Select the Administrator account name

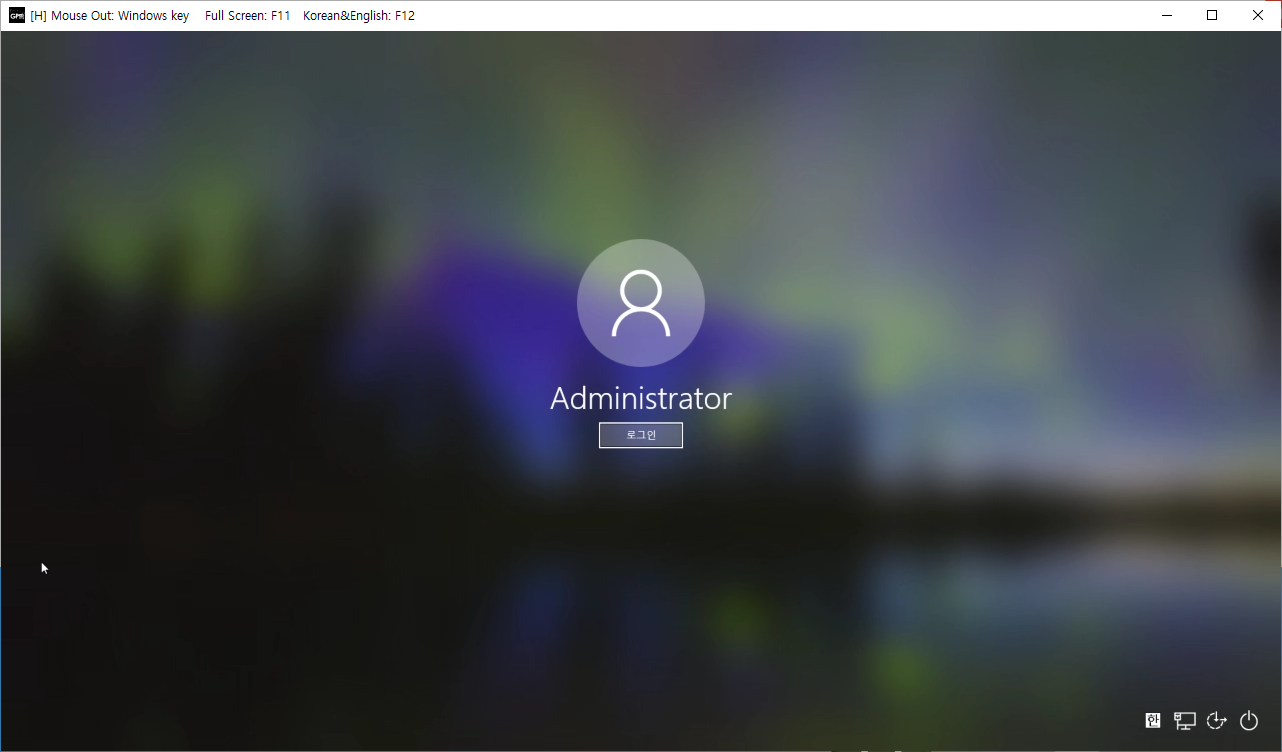click(641, 399)
